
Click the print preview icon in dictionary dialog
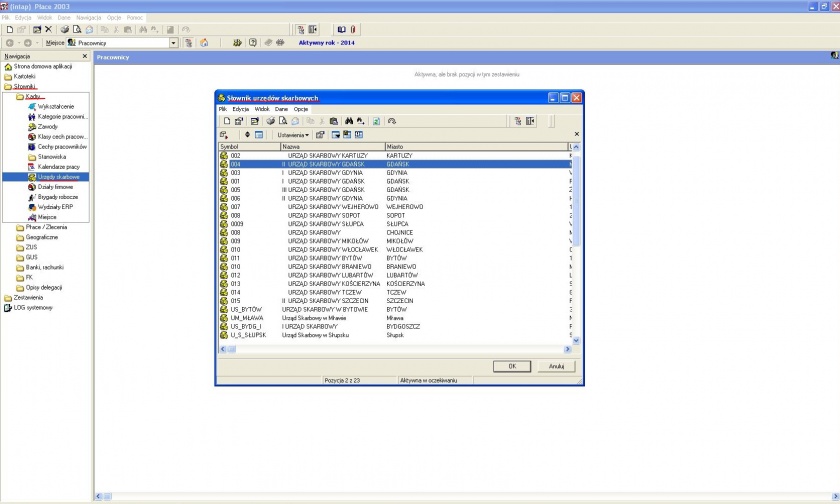tap(283, 121)
